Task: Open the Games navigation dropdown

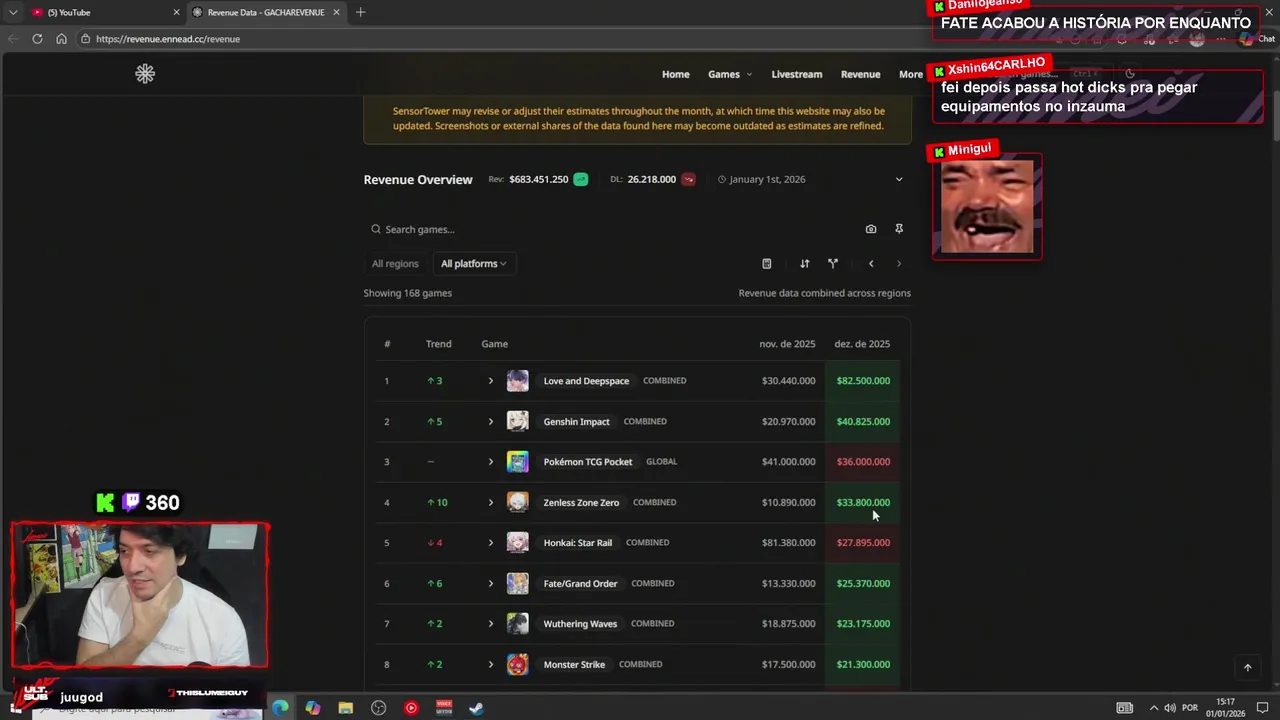Action: tap(730, 74)
